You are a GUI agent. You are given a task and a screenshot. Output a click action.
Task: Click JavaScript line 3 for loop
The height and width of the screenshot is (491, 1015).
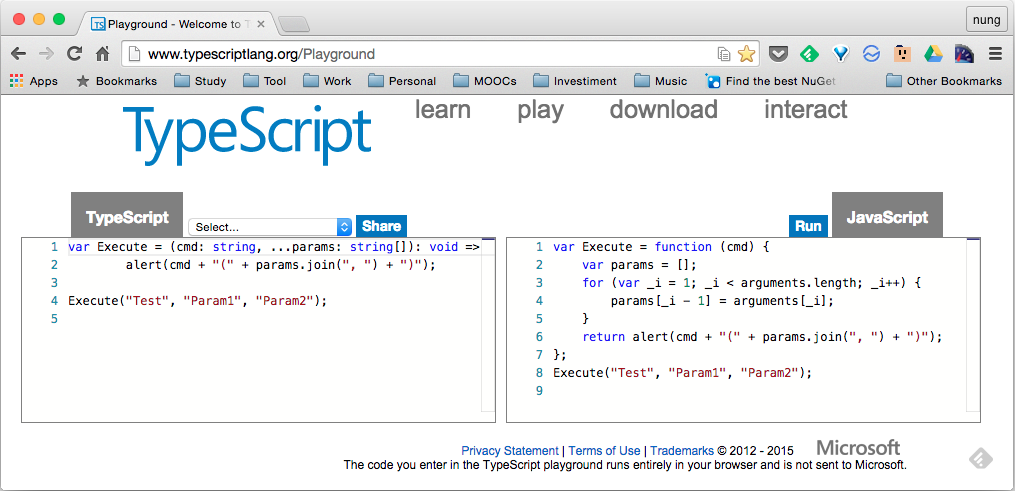pyautogui.click(x=751, y=283)
